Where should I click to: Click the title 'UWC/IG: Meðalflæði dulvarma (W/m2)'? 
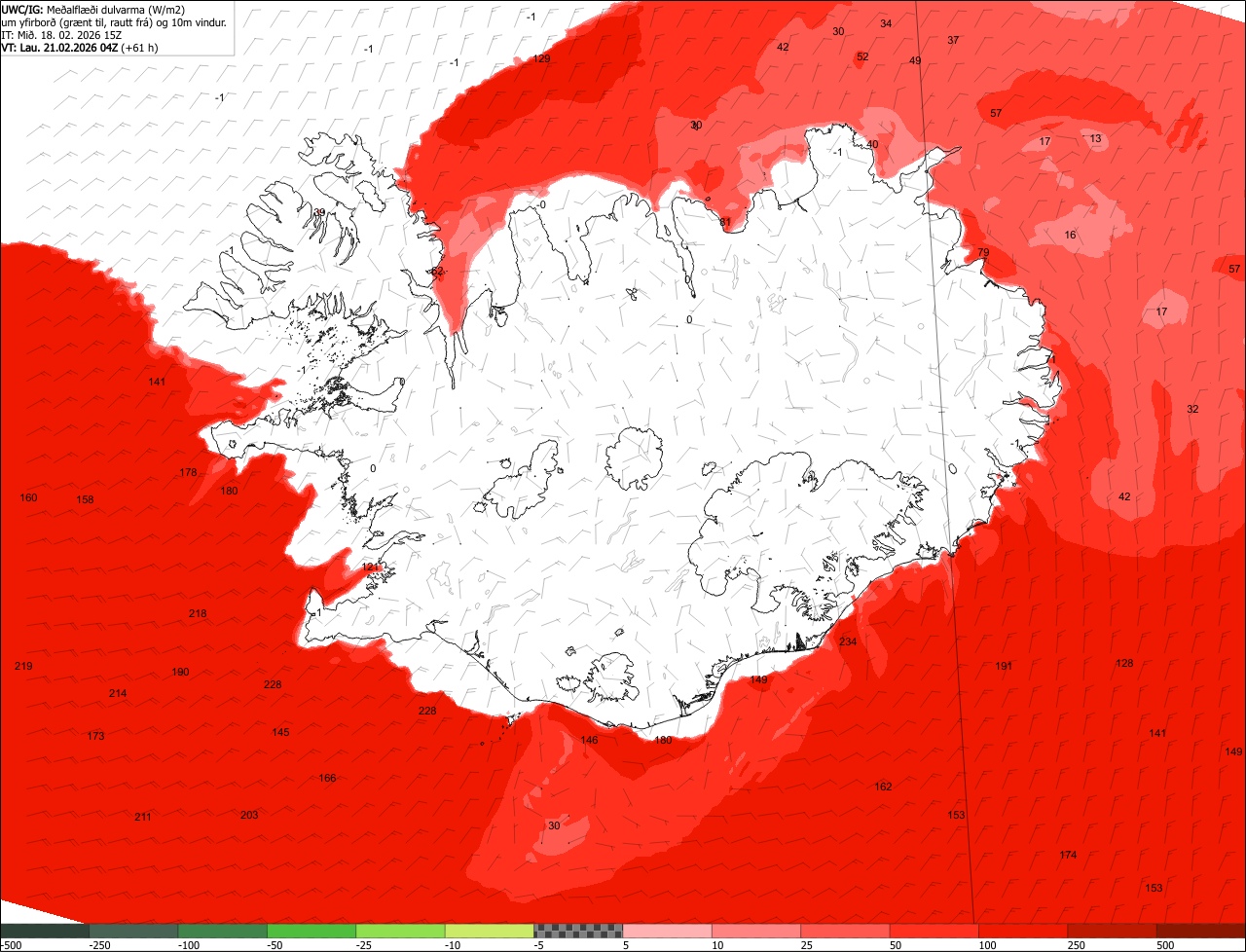click(93, 10)
